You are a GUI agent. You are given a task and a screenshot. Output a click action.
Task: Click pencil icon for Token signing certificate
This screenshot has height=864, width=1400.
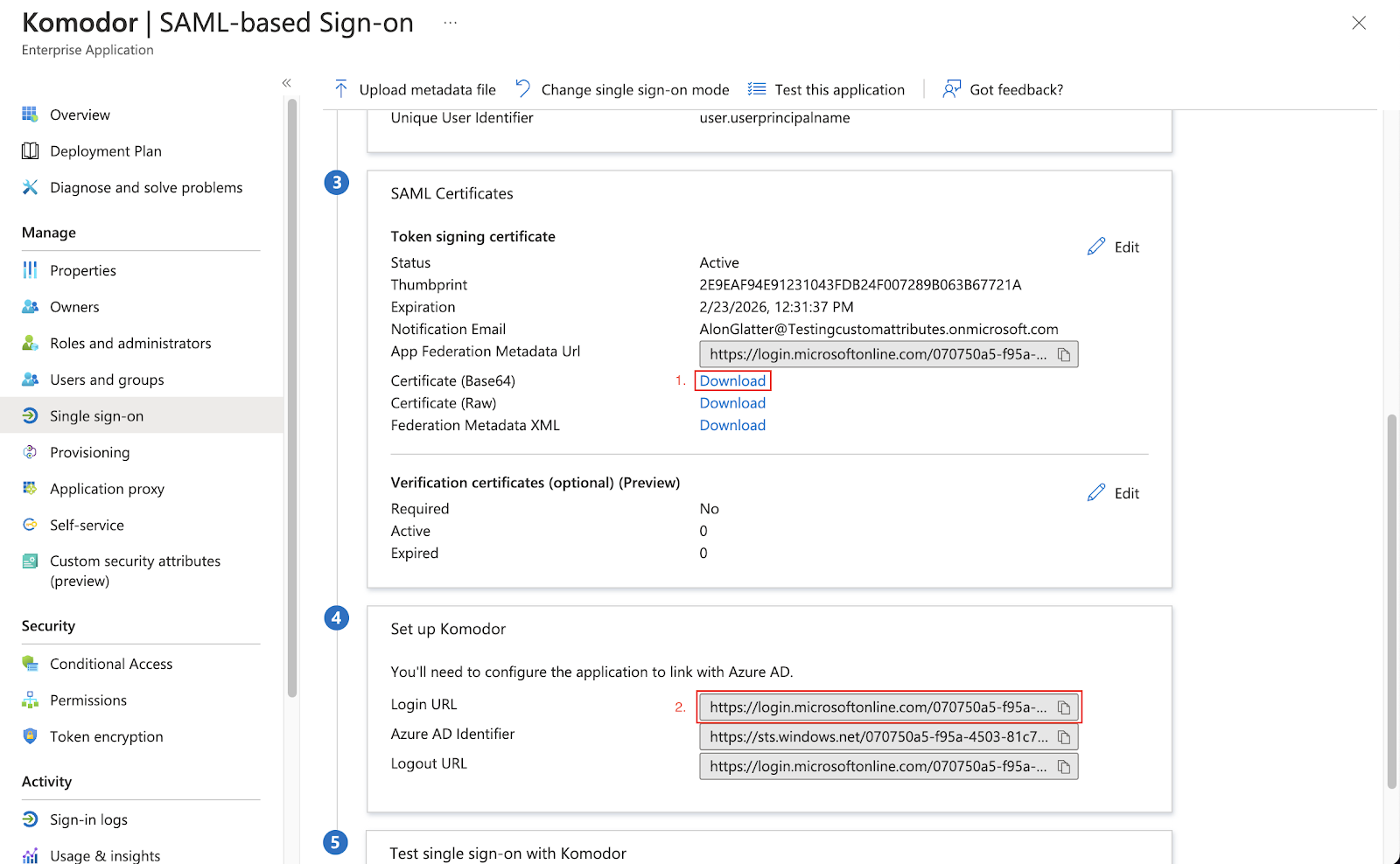[x=1096, y=247]
